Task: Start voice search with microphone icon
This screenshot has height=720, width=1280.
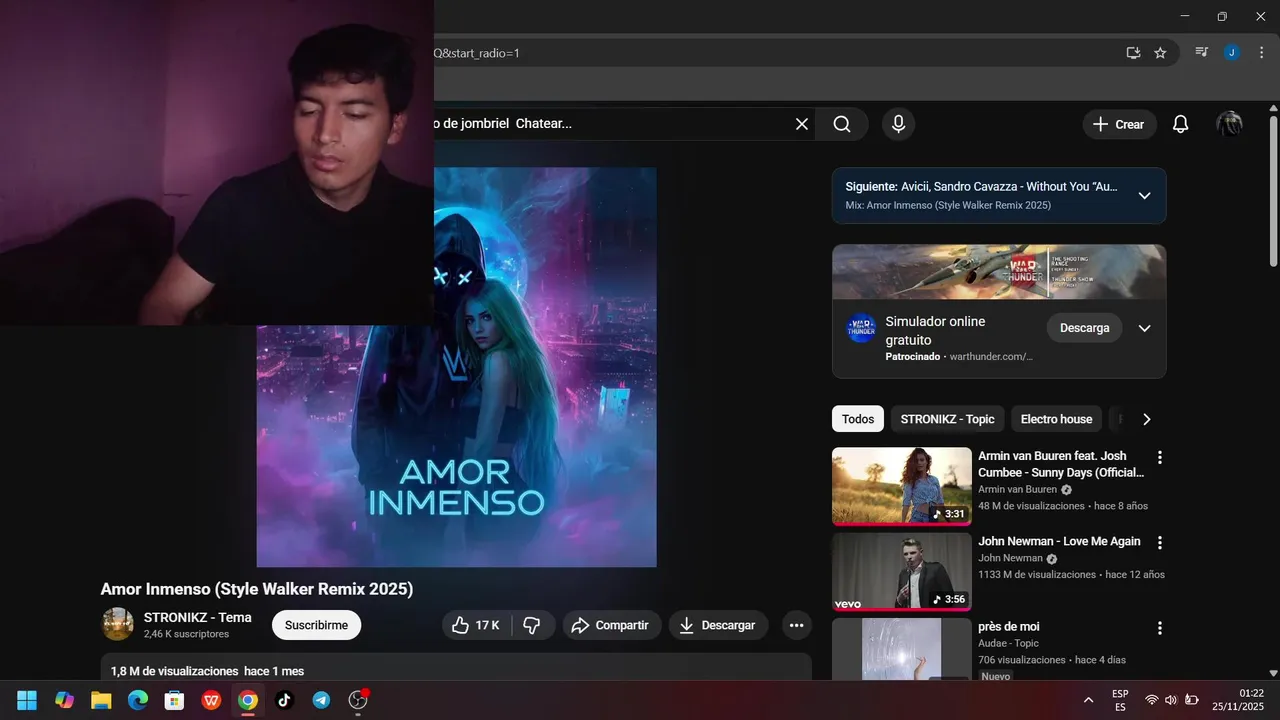Action: point(898,124)
